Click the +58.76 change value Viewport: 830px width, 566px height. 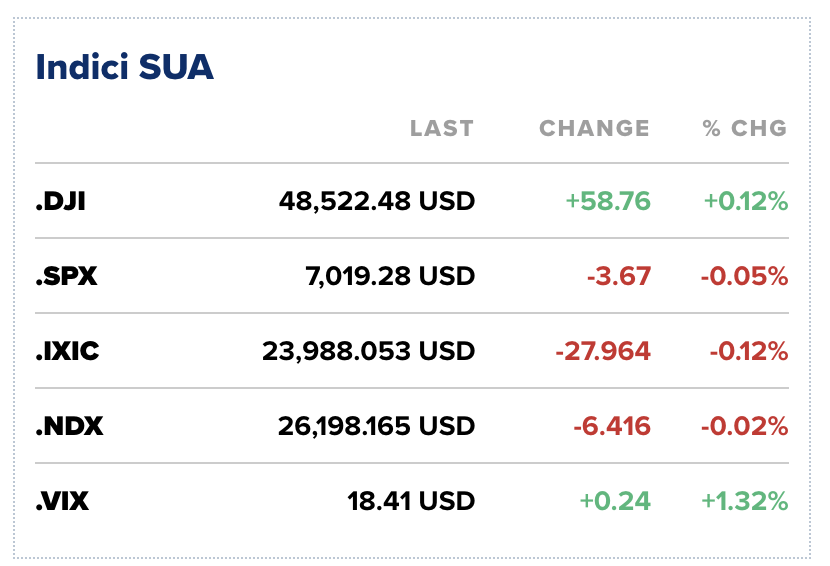pos(608,202)
